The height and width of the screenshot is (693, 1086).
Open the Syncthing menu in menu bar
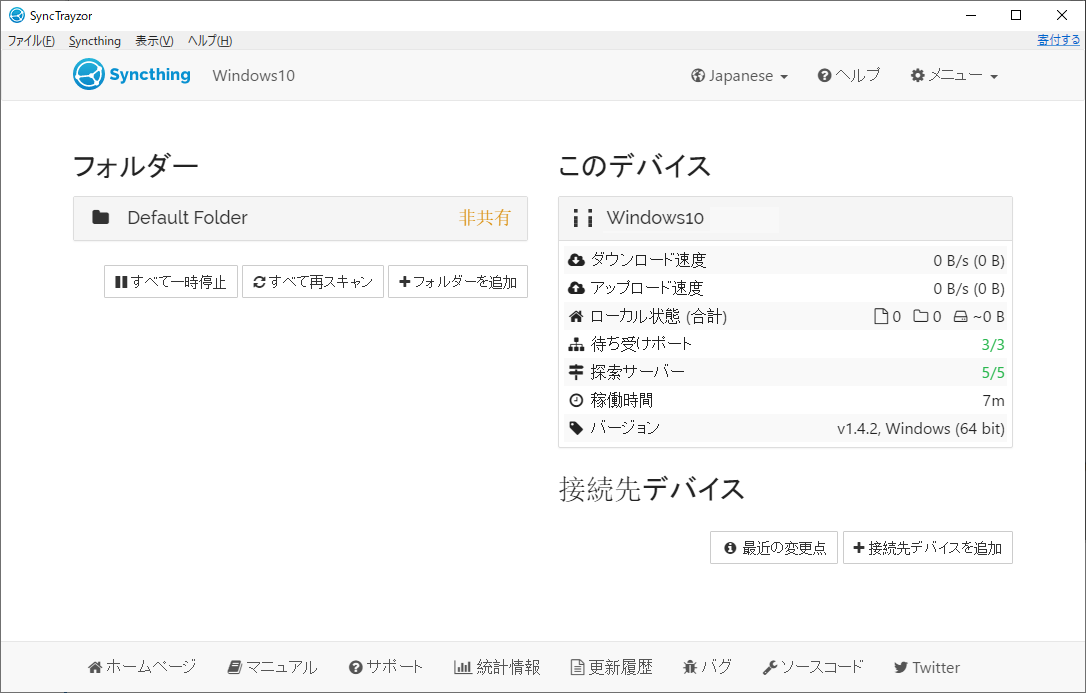pyautogui.click(x=95, y=41)
